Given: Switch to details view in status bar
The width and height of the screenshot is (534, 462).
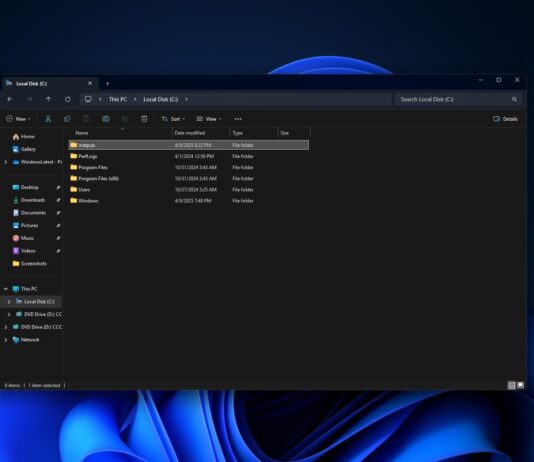Looking at the screenshot, I should [512, 385].
